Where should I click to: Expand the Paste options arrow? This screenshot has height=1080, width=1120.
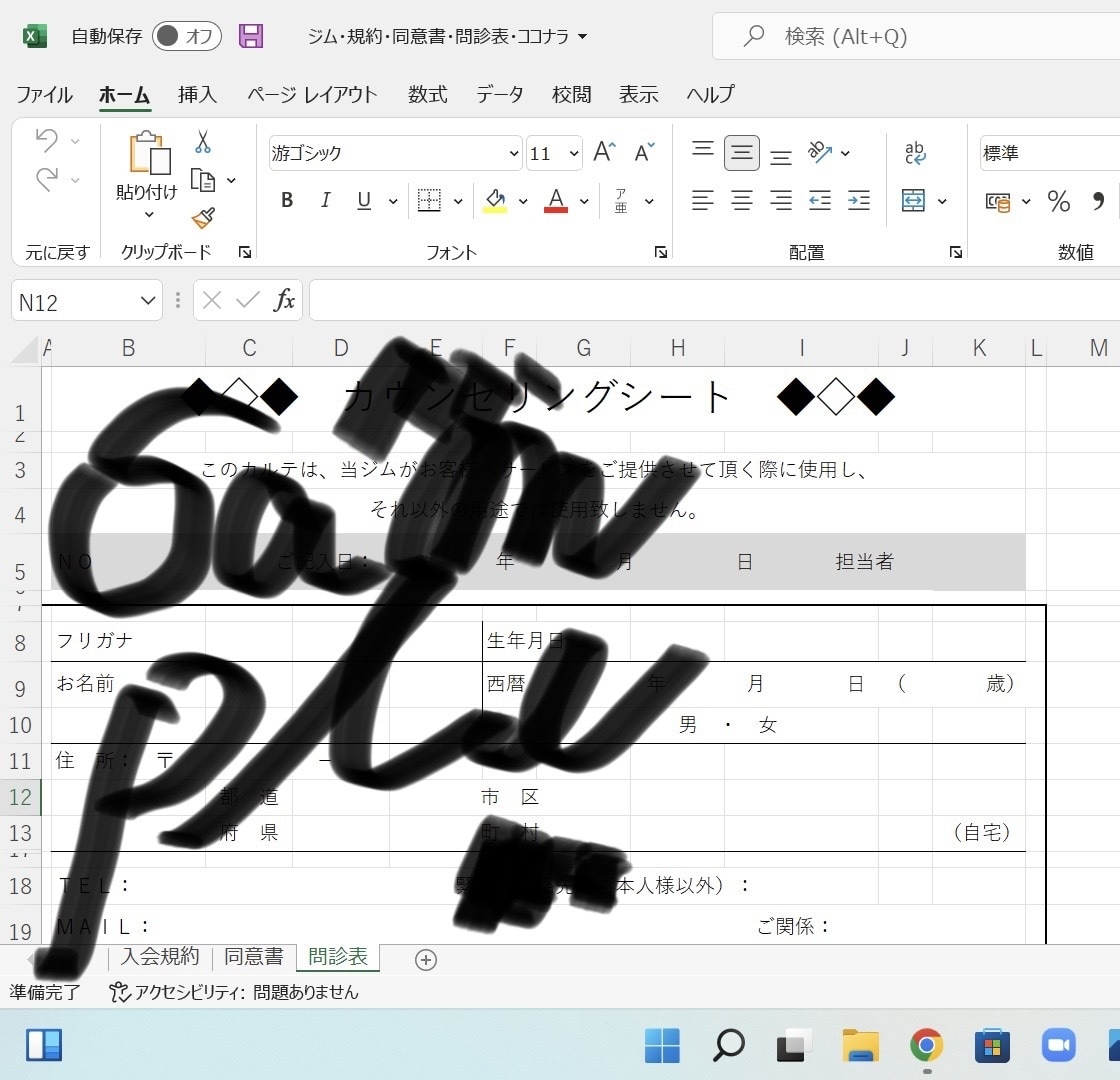tap(149, 215)
